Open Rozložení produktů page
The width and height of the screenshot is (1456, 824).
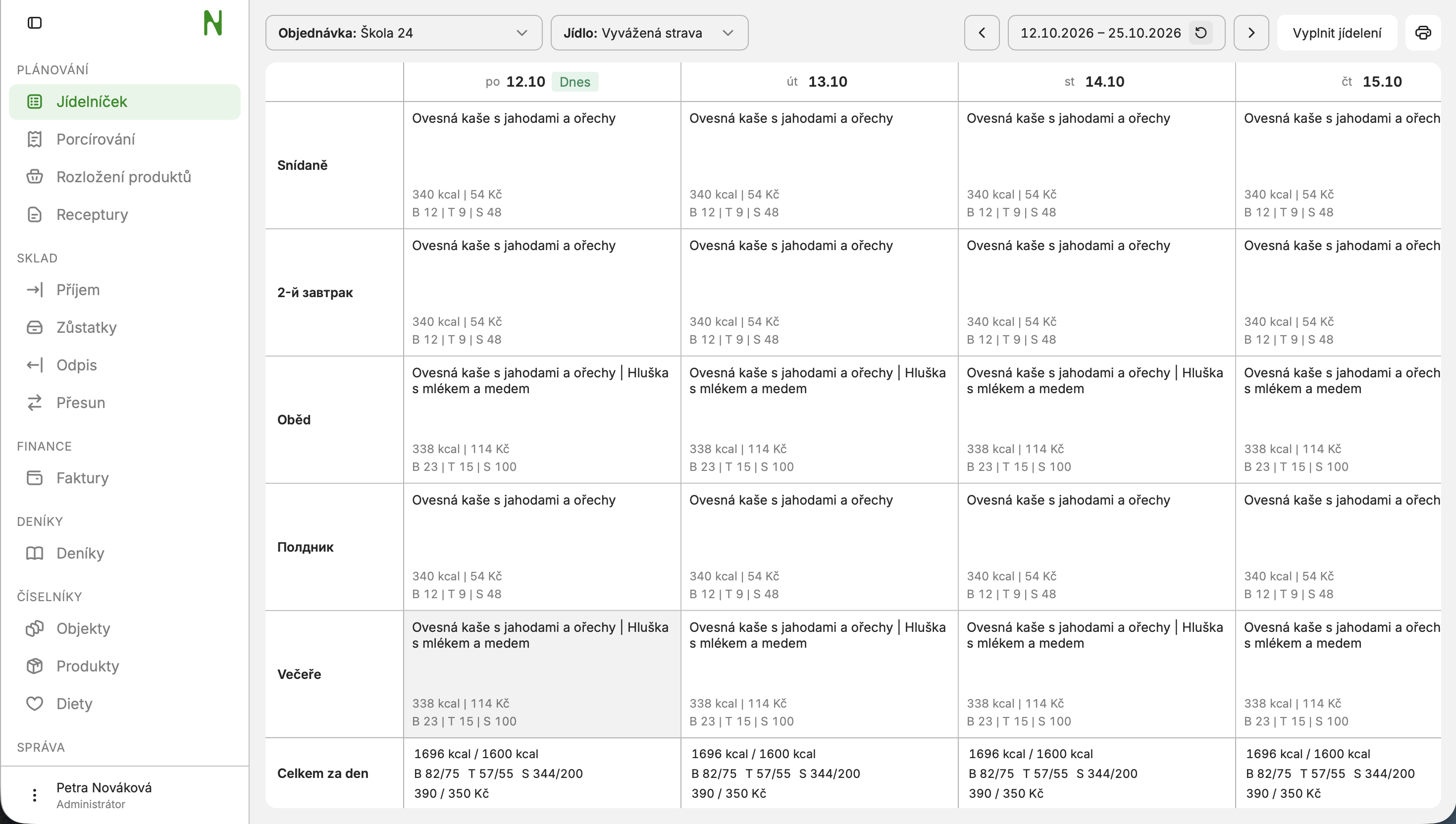(124, 177)
